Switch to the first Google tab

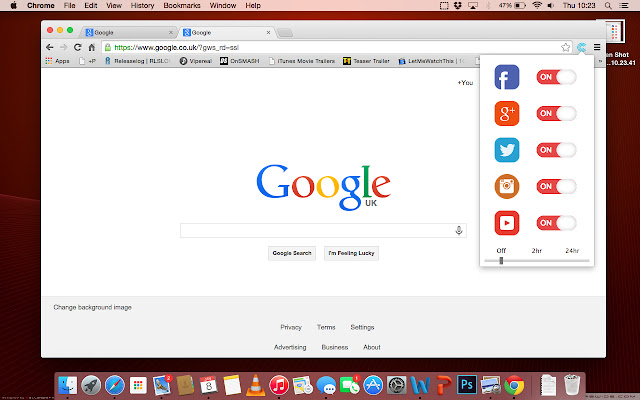coord(129,32)
